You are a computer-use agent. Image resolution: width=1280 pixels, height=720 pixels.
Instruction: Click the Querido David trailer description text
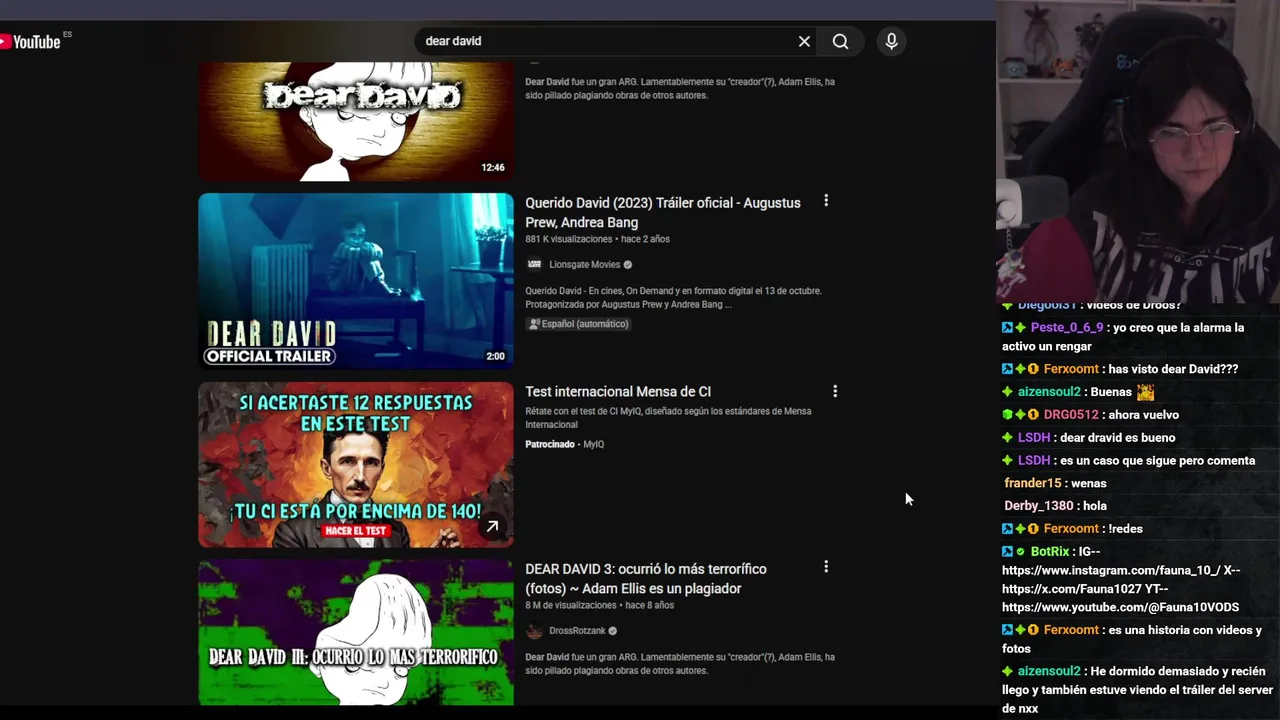point(673,297)
